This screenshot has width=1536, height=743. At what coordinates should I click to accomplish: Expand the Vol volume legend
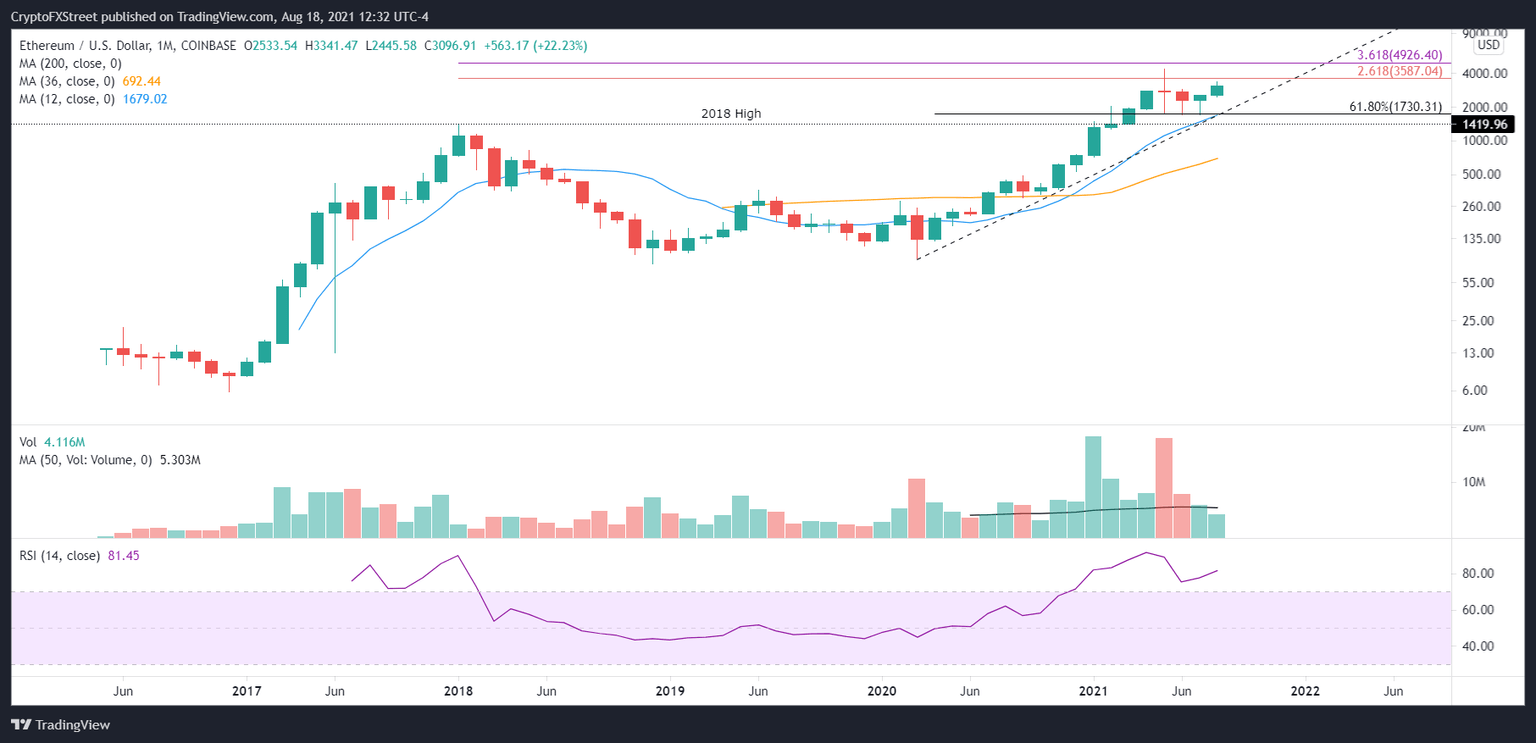pos(27,442)
